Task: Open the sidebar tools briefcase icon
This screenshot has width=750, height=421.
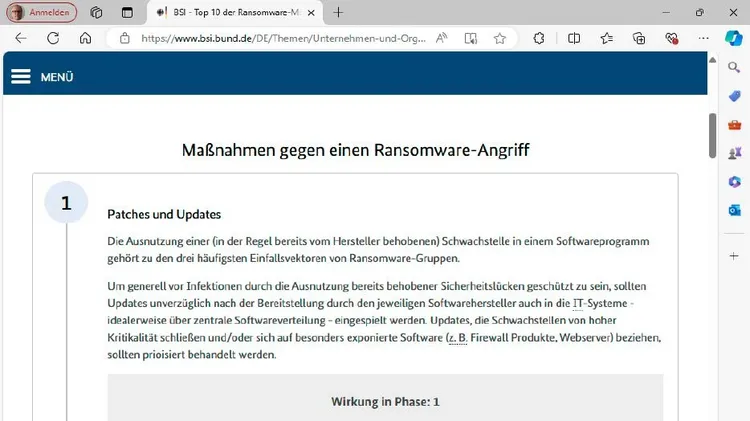Action: [x=734, y=125]
